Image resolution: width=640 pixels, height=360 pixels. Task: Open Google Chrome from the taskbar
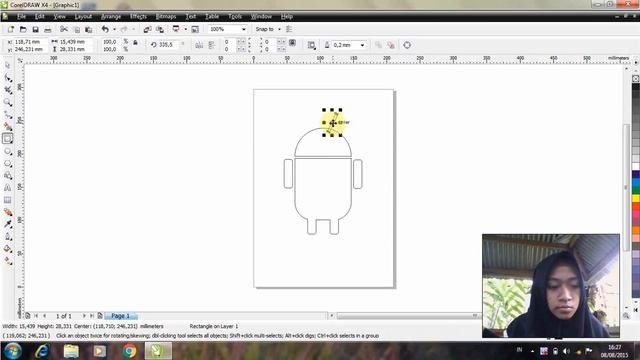(129, 351)
